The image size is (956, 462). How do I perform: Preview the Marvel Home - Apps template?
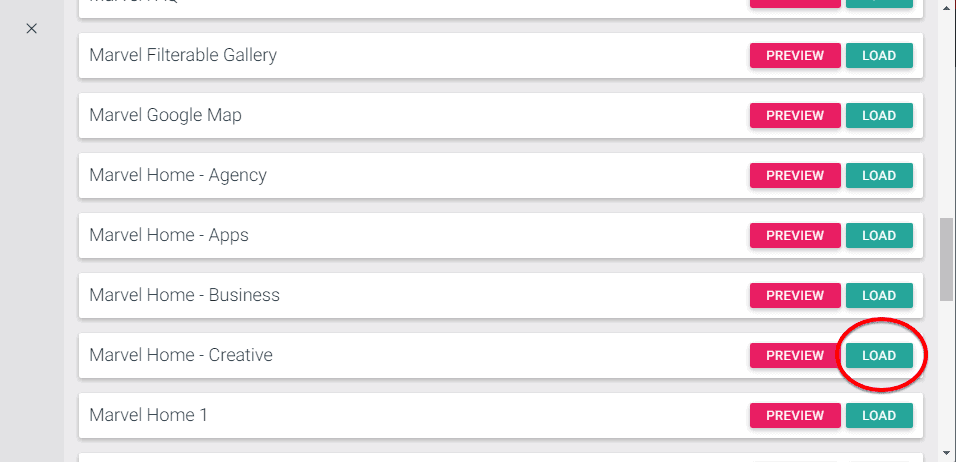coord(795,236)
